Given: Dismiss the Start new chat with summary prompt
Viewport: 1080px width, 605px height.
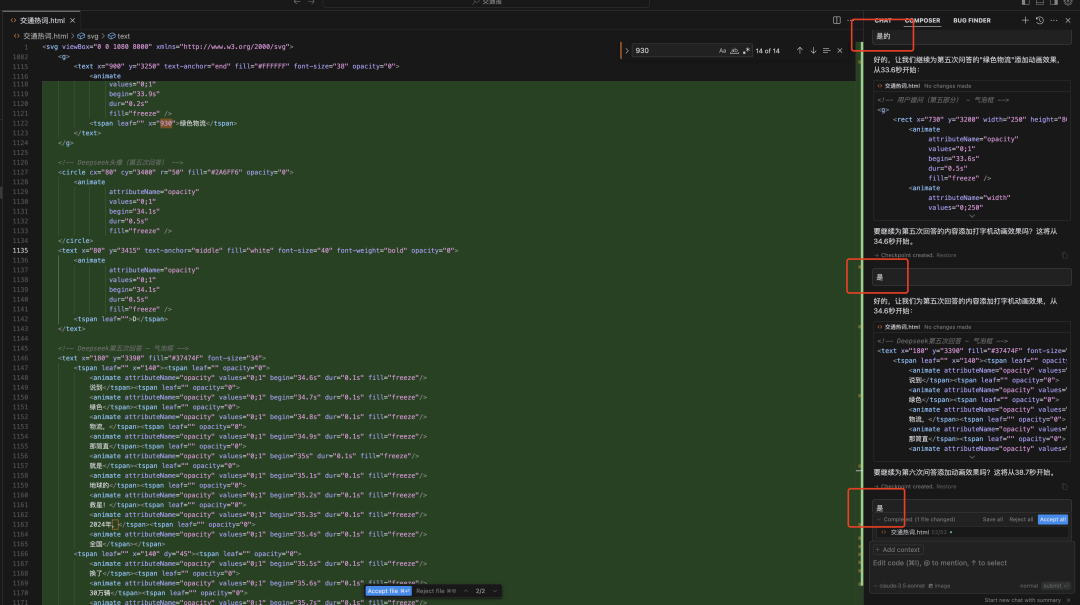Looking at the screenshot, I should click(x=1069, y=600).
